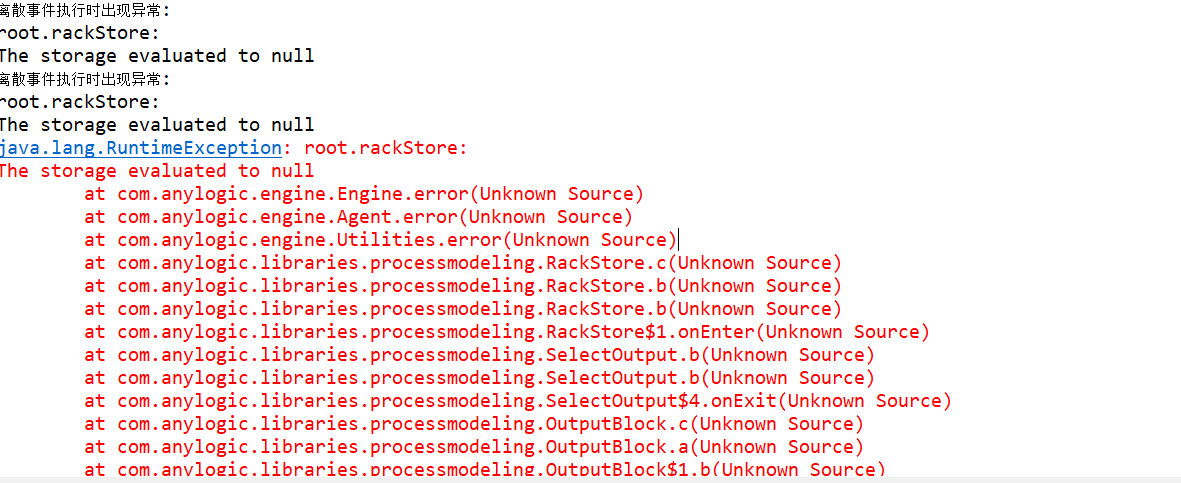Click the second SelectOutput.b stack line
The height and width of the screenshot is (483, 1181).
coord(479,378)
